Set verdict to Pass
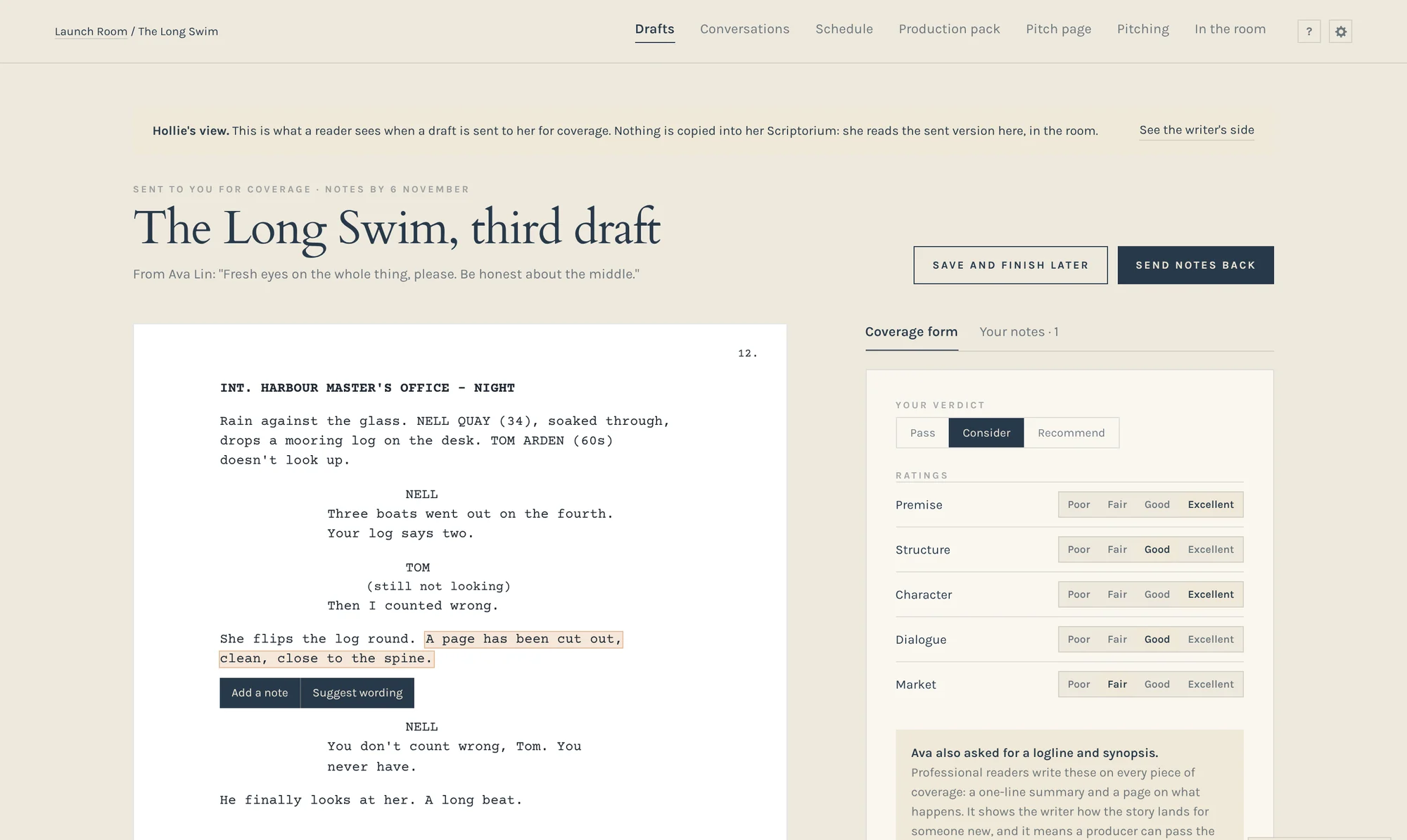The width and height of the screenshot is (1407, 840). click(922, 433)
